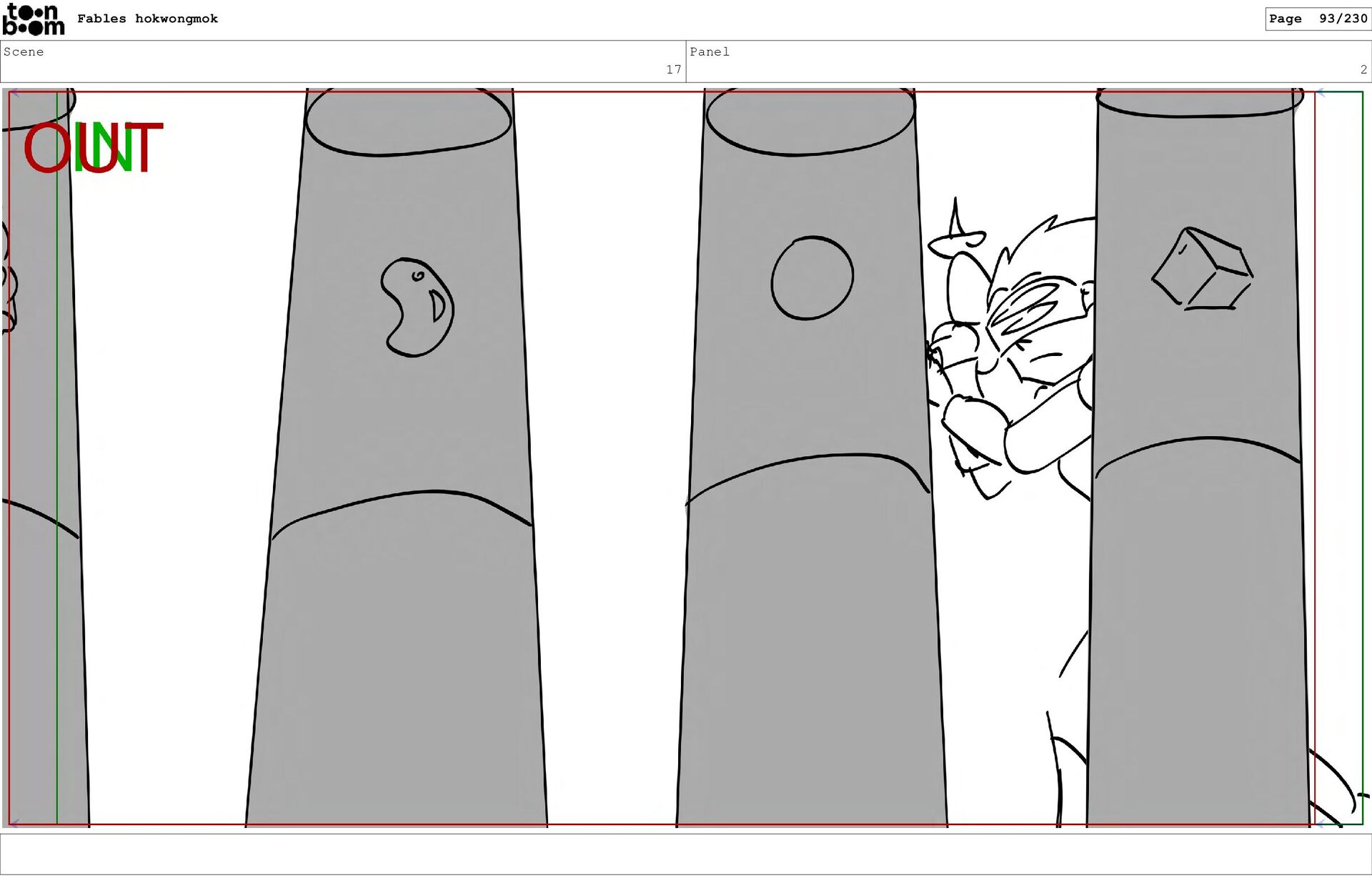Click the empty notes field below the panel
The height and width of the screenshot is (888, 1372).
[x=685, y=854]
